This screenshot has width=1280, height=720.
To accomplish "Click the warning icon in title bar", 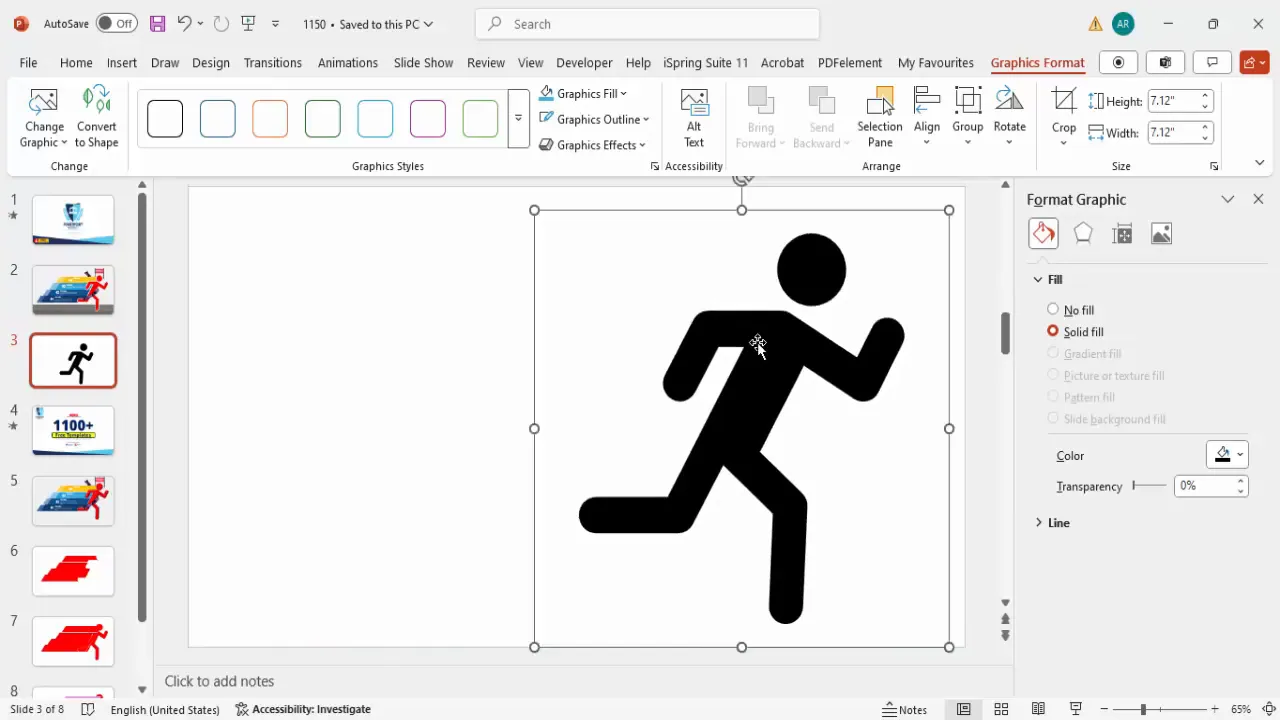I will [x=1096, y=24].
